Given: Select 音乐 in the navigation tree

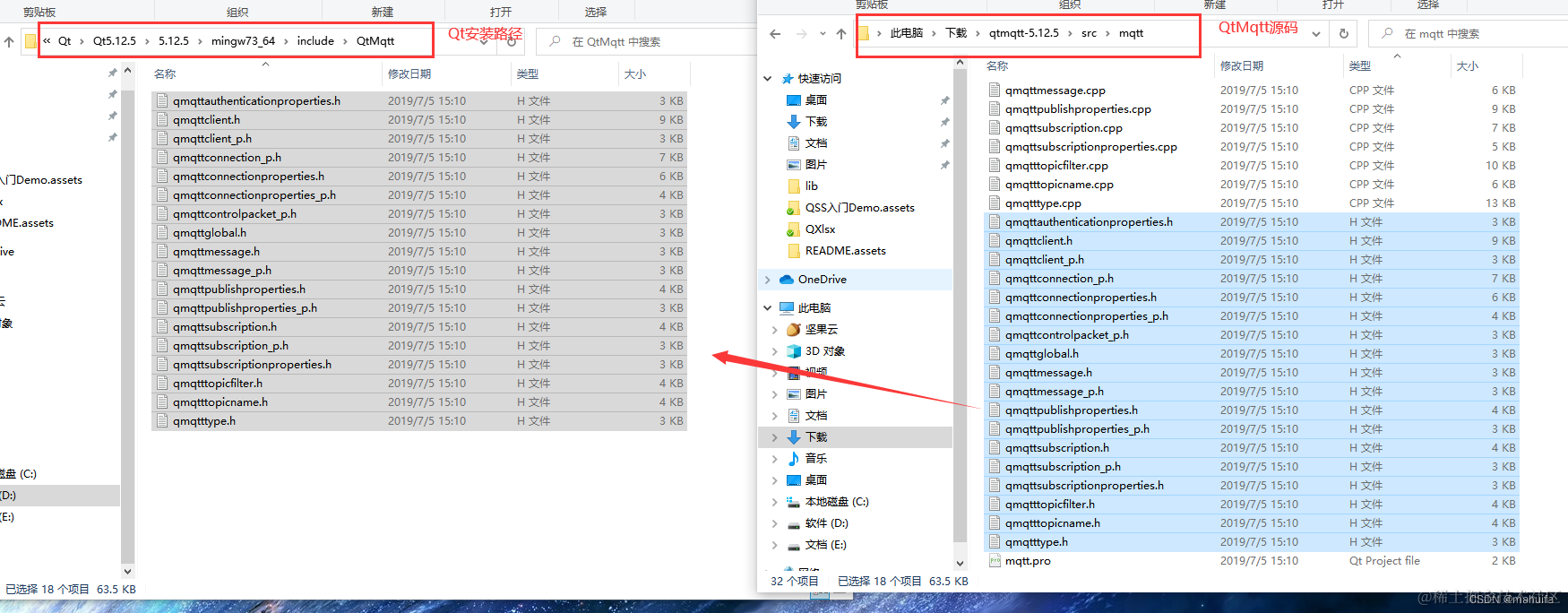Looking at the screenshot, I should [x=815, y=459].
